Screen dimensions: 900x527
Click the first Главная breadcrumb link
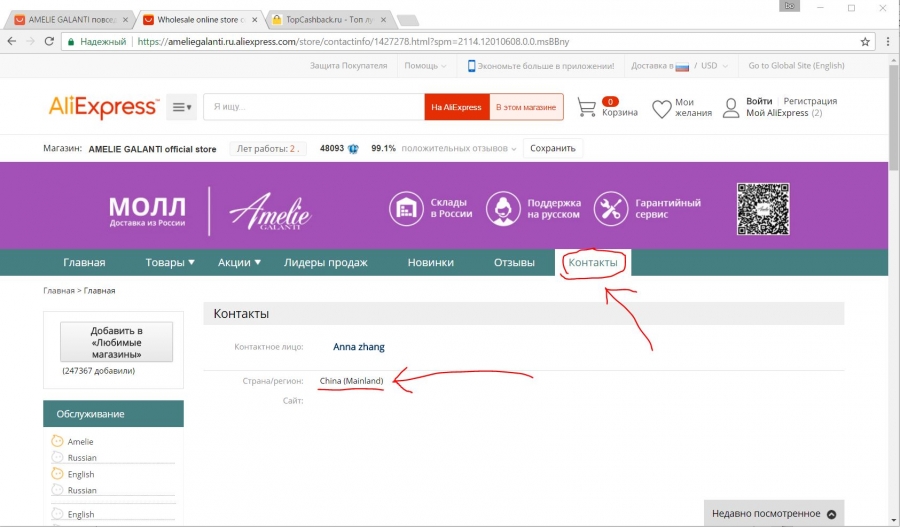point(59,291)
